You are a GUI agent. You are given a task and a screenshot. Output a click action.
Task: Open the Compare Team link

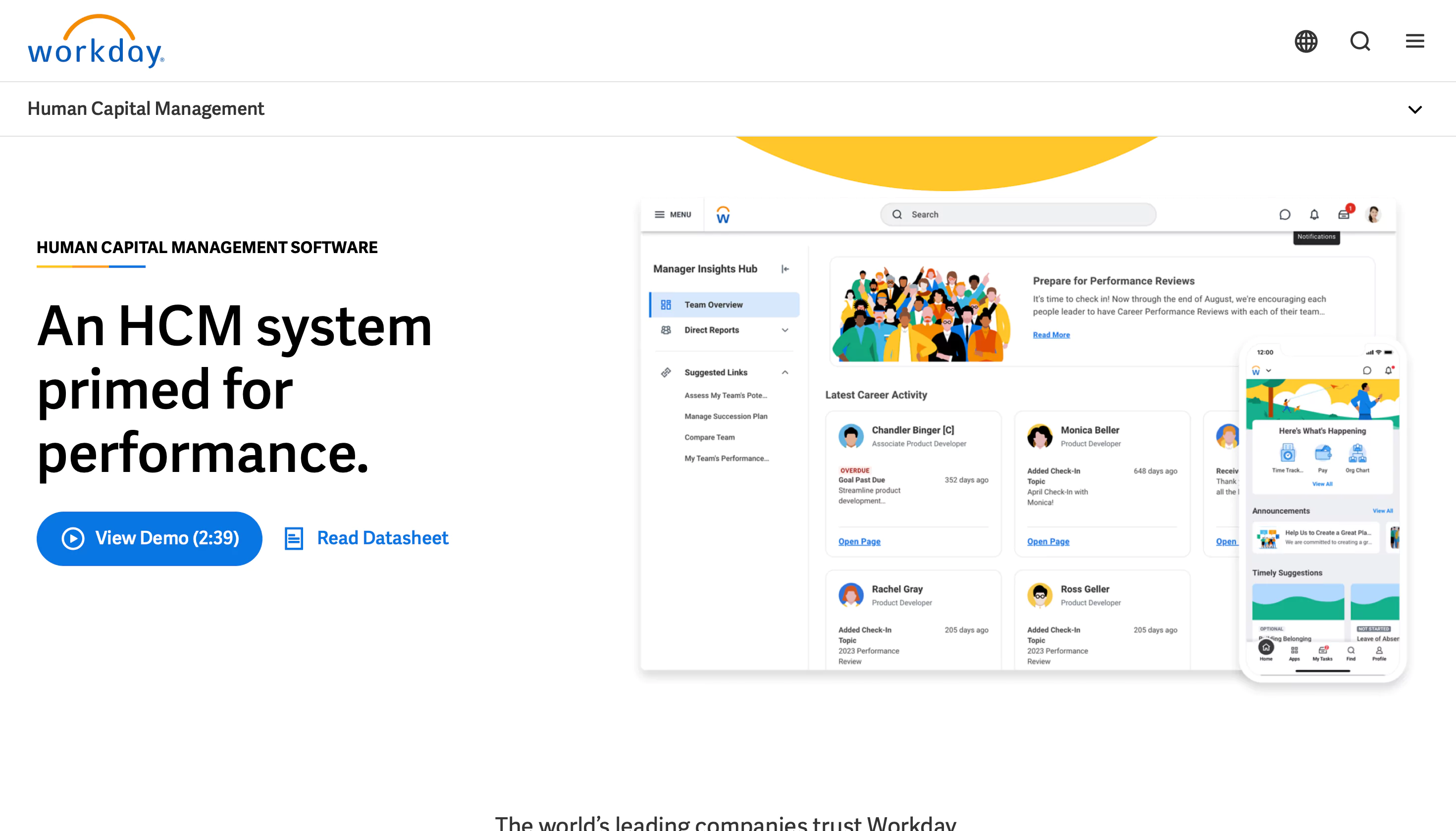(x=710, y=437)
